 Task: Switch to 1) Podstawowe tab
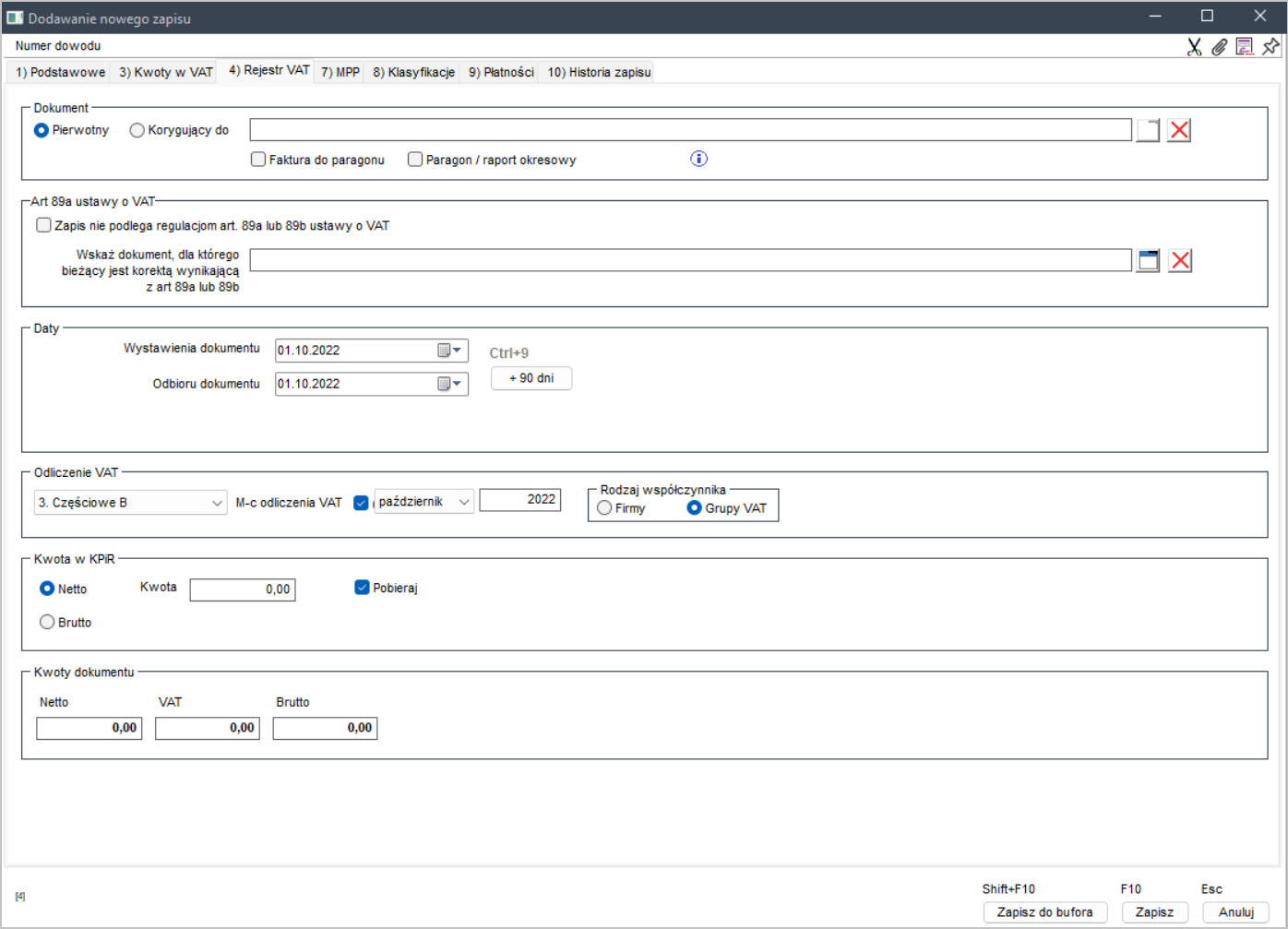coord(60,72)
